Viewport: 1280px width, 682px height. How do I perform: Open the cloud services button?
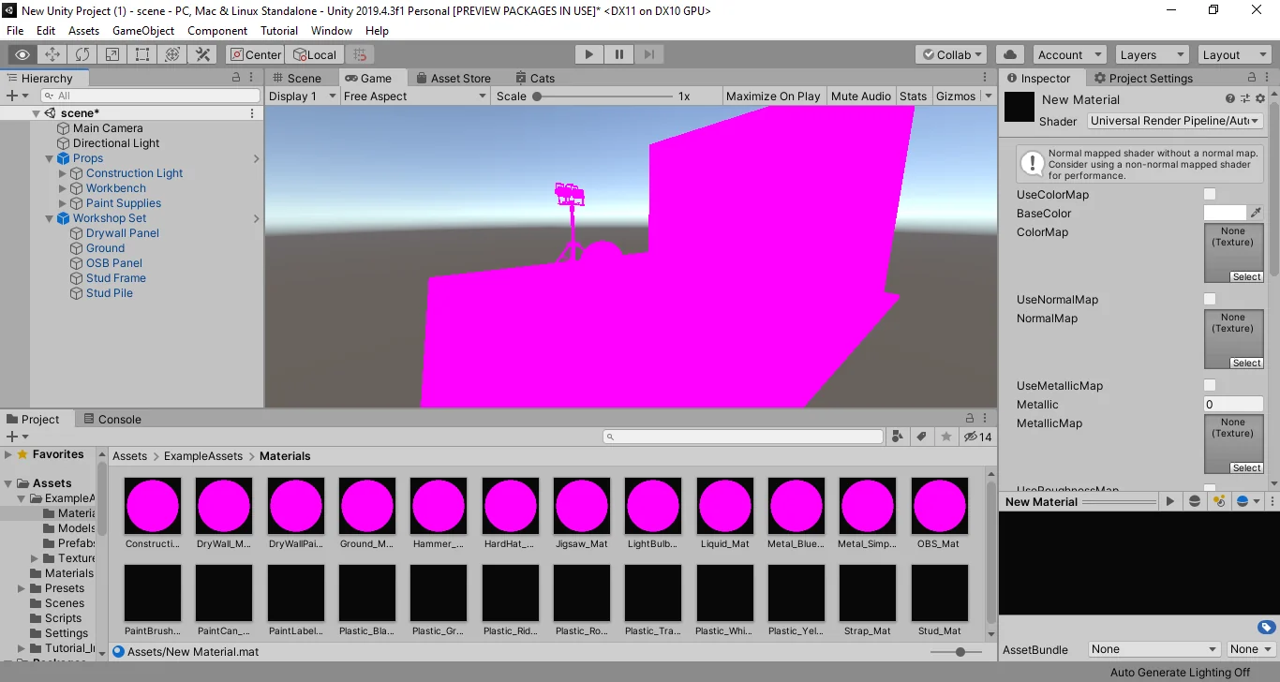(1010, 55)
